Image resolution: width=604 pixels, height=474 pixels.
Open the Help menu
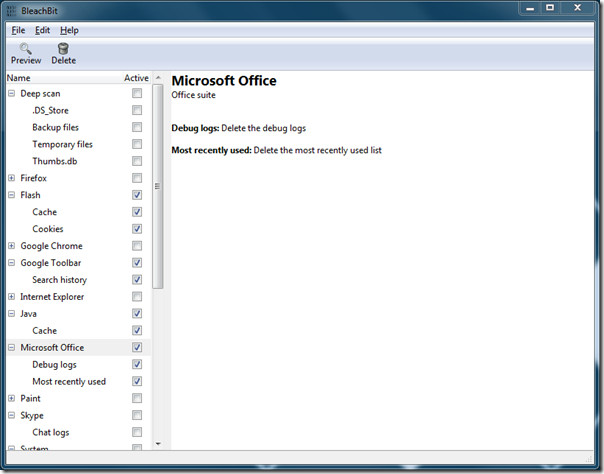click(69, 30)
